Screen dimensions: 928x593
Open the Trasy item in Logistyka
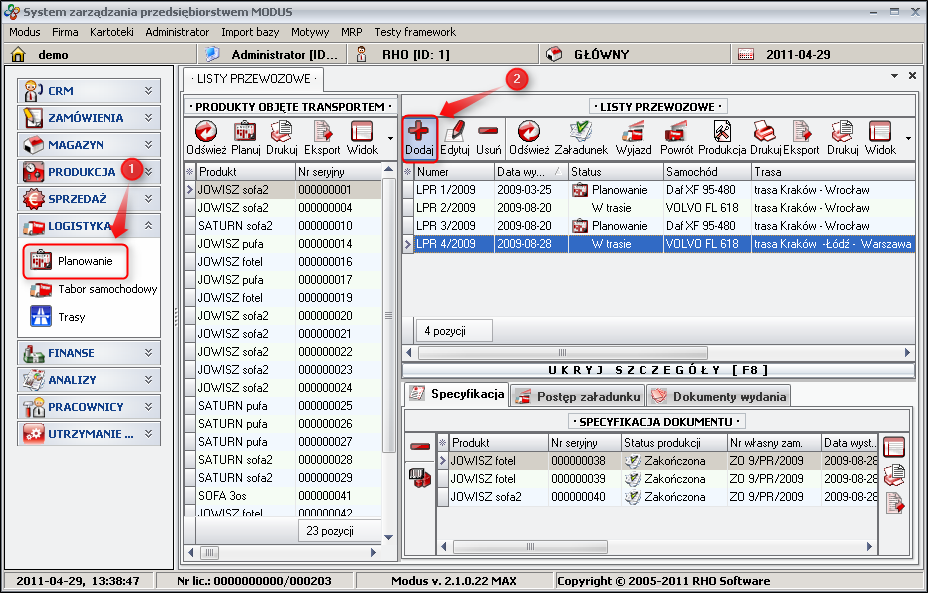71,317
